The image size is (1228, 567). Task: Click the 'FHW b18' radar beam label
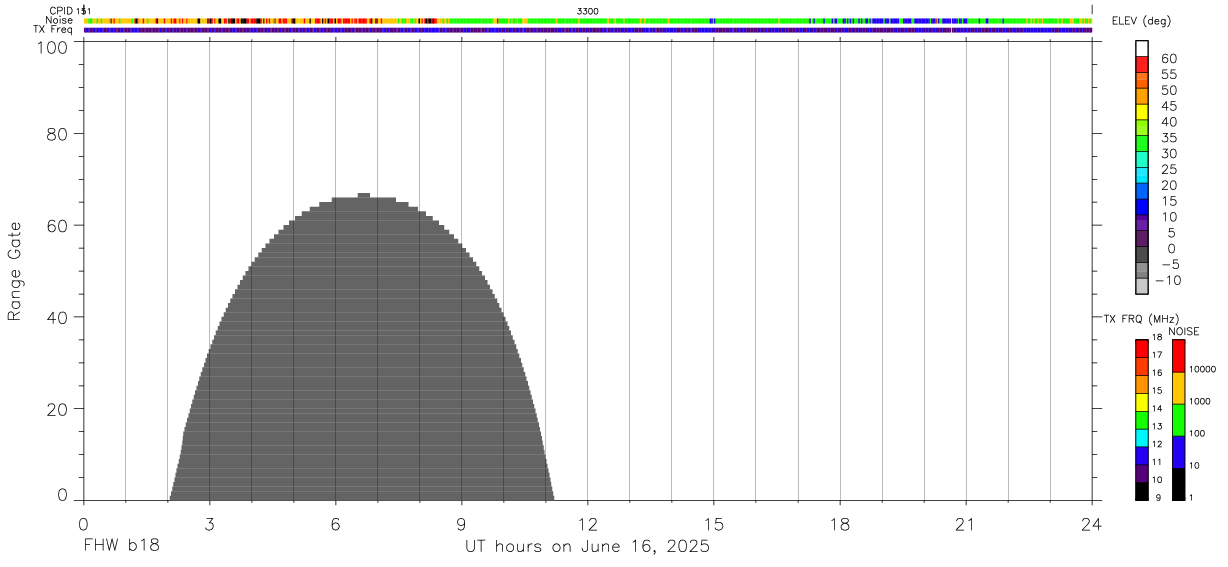pyautogui.click(x=121, y=547)
